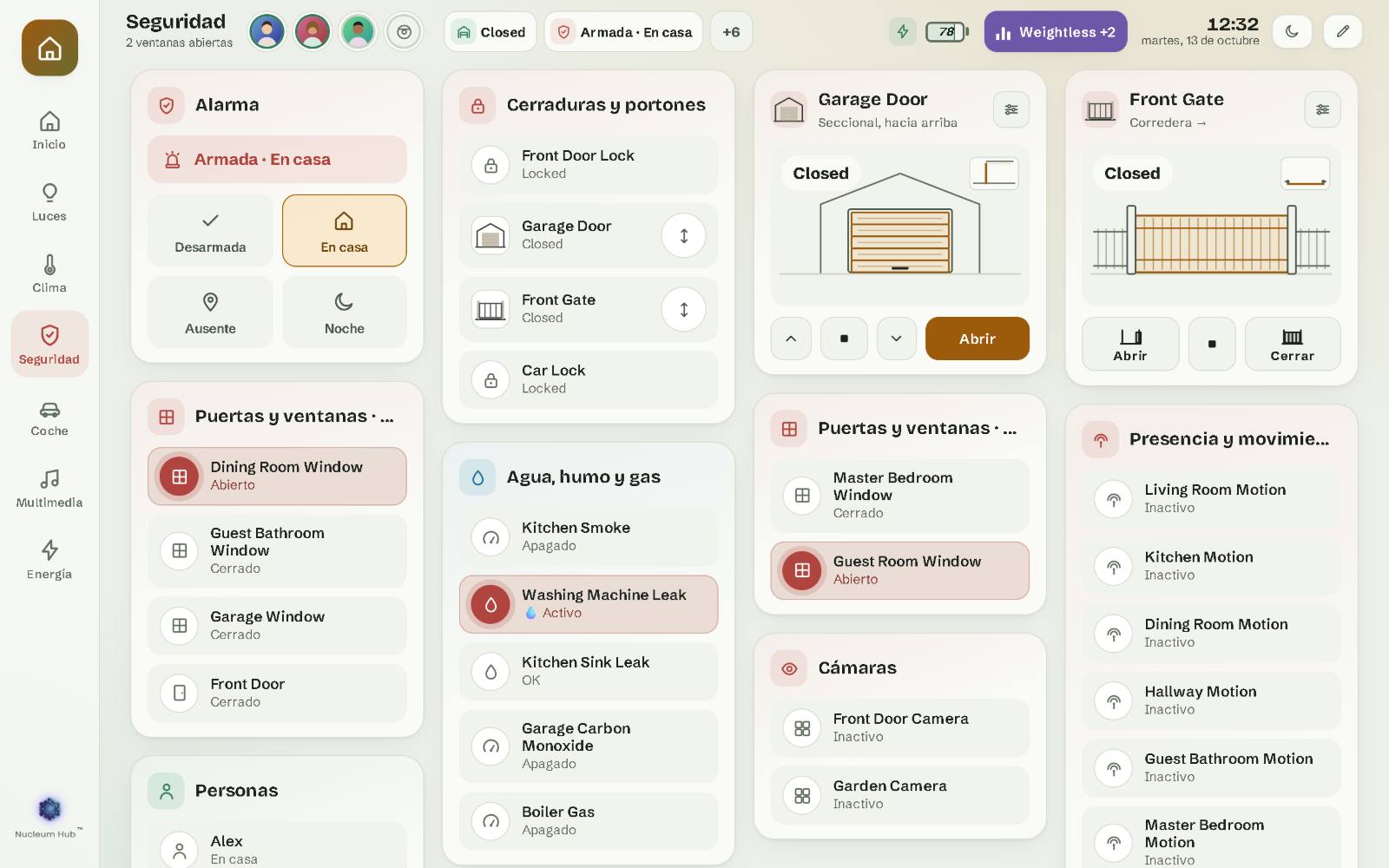This screenshot has height=868, width=1389.
Task: Set alarm mode to Desarmada
Action: point(210,231)
